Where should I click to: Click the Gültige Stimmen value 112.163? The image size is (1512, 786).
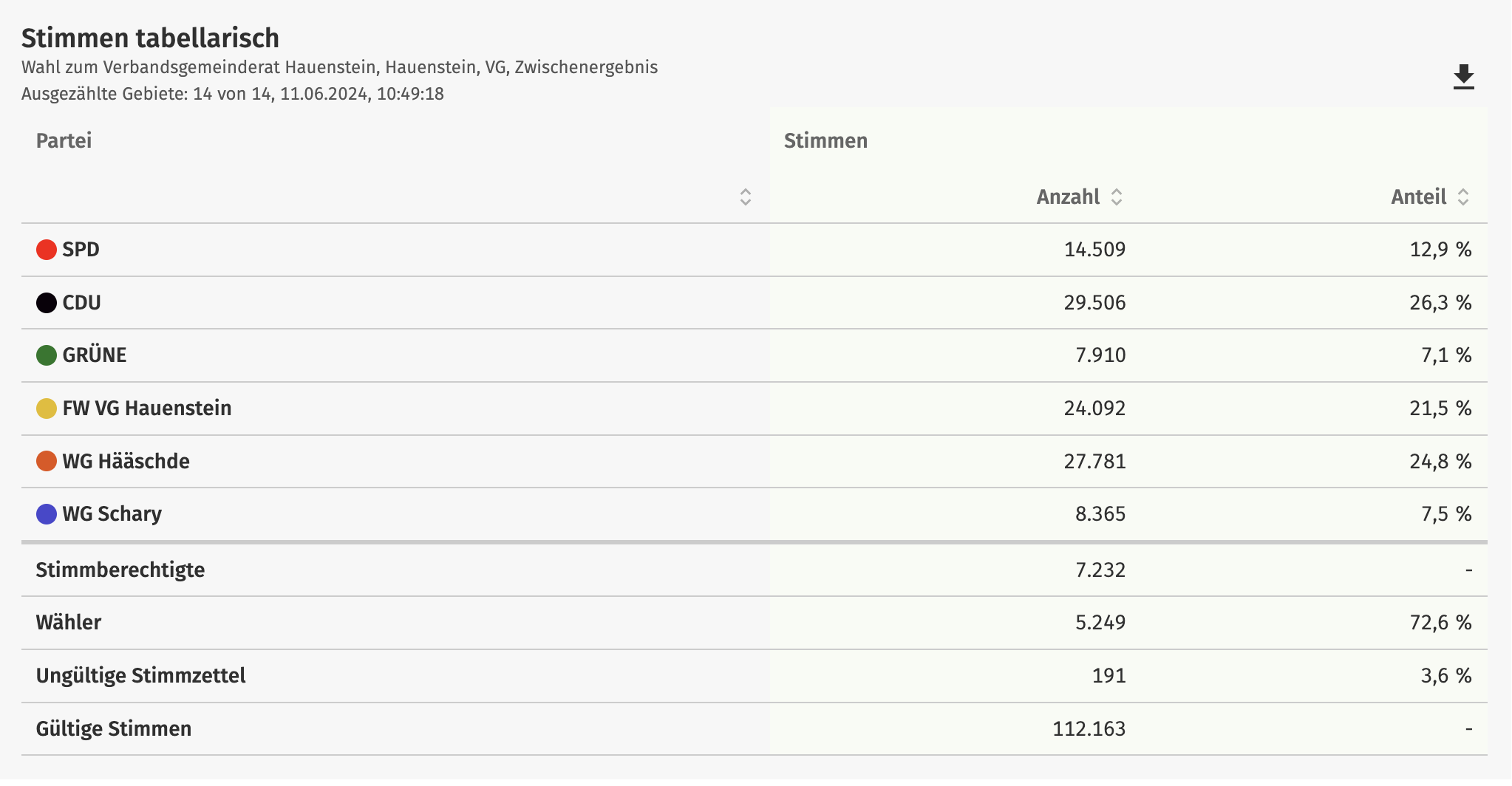(x=1089, y=729)
